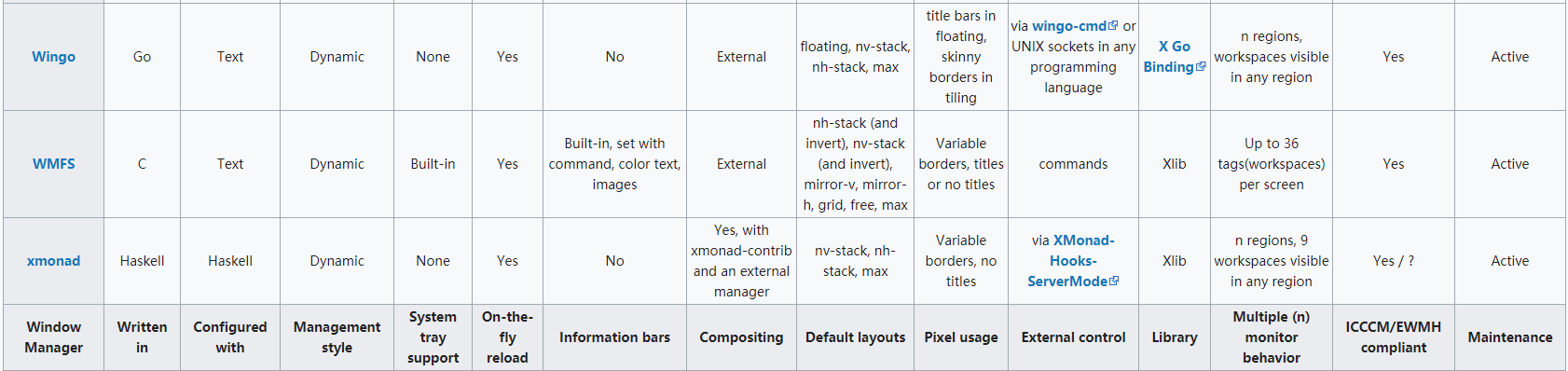Click the external-link icon after ServerMode
This screenshot has width=1568, height=371.
(x=1114, y=282)
